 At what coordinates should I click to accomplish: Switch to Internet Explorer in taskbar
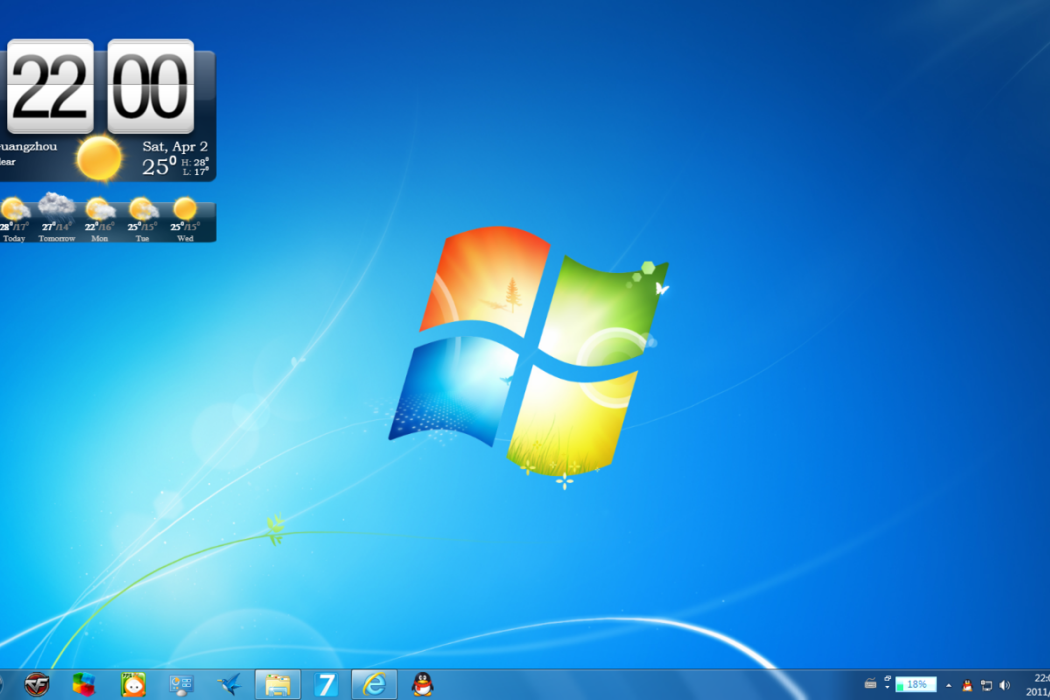tap(374, 685)
